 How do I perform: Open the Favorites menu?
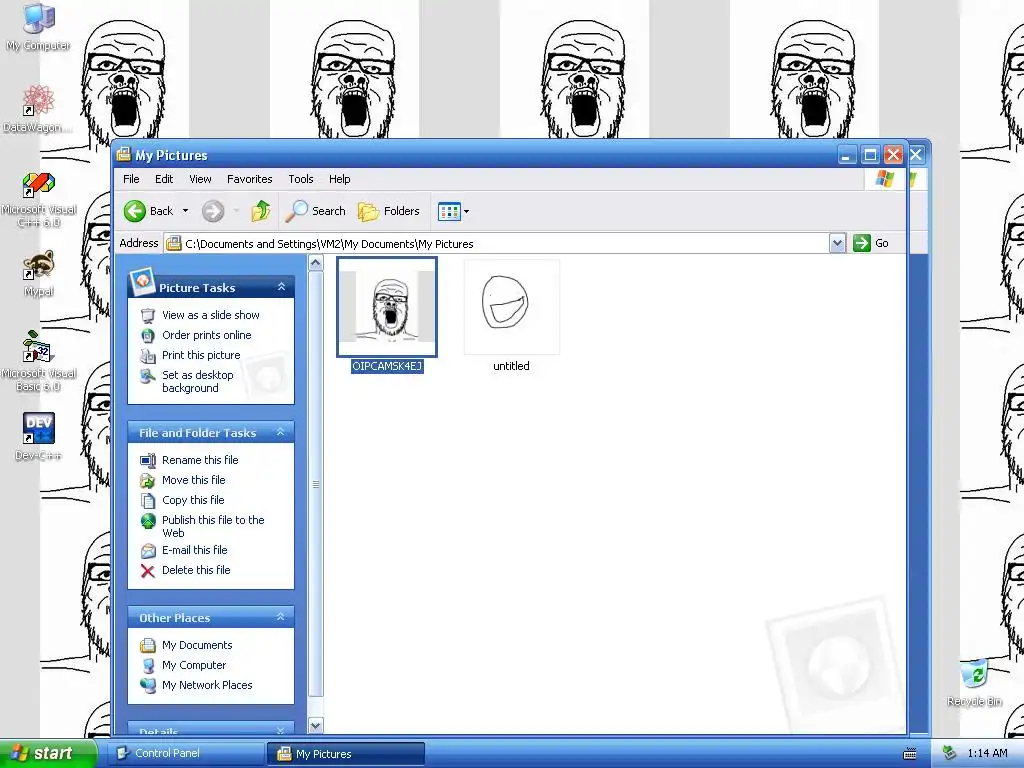point(249,179)
